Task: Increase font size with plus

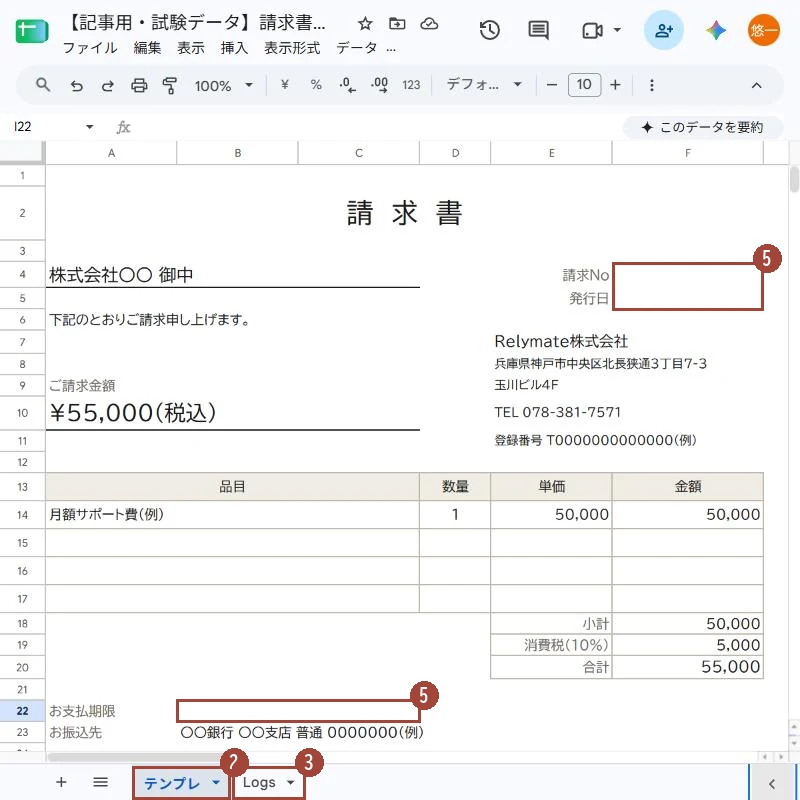Action: [x=615, y=85]
